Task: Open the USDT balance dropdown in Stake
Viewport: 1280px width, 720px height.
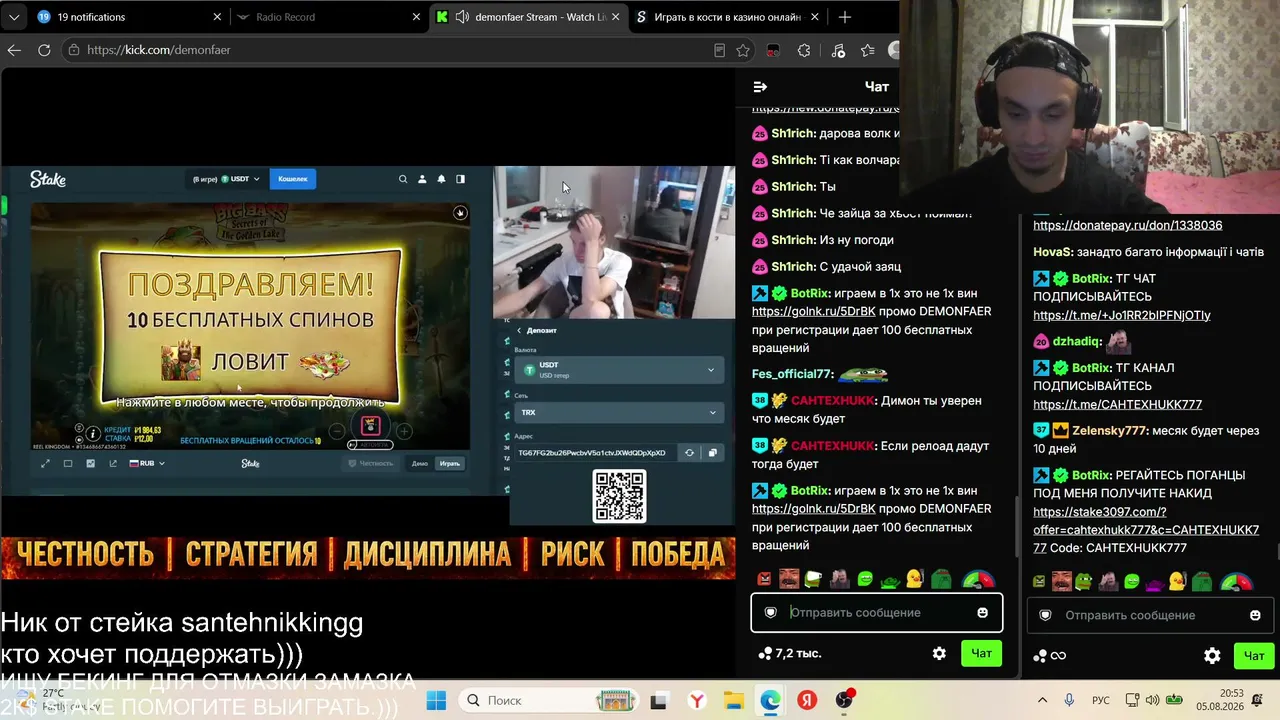Action: 240,179
